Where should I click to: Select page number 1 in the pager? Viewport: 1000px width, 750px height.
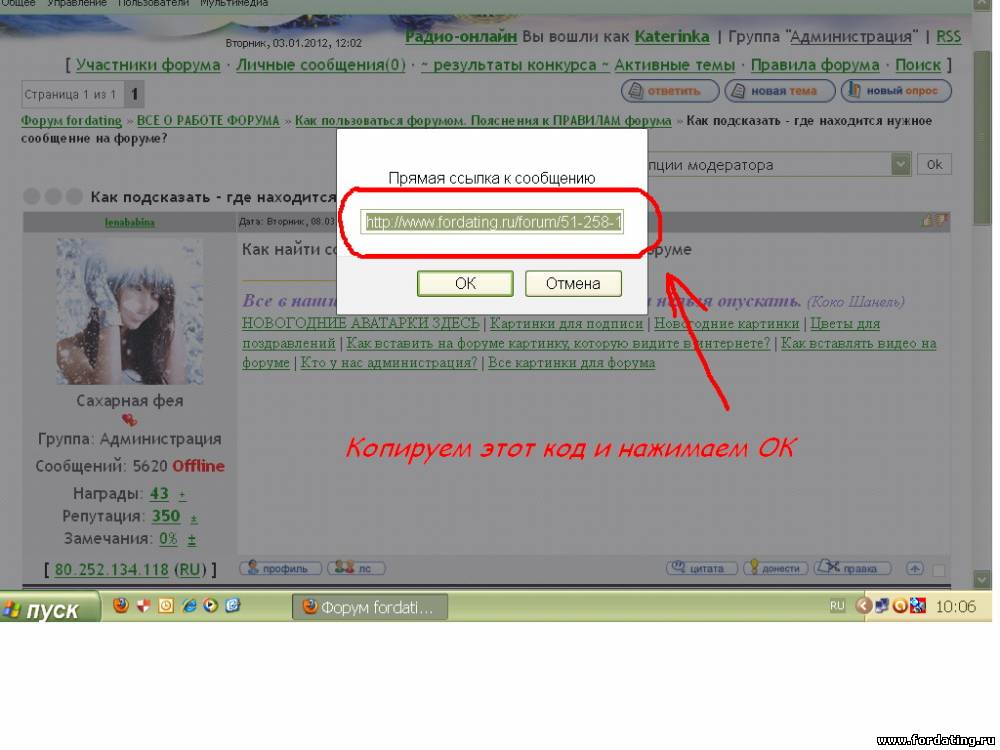coord(135,94)
